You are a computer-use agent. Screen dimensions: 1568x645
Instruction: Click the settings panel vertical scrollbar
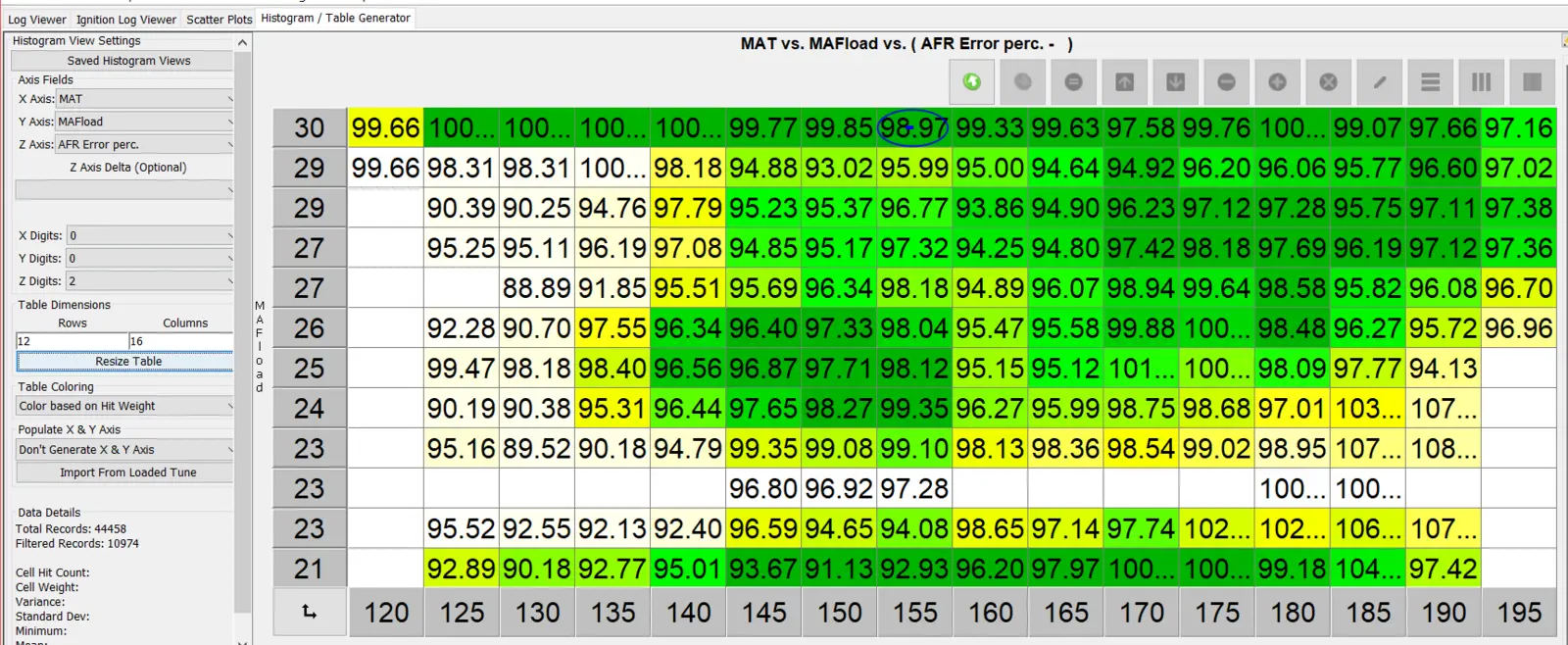coord(242,333)
